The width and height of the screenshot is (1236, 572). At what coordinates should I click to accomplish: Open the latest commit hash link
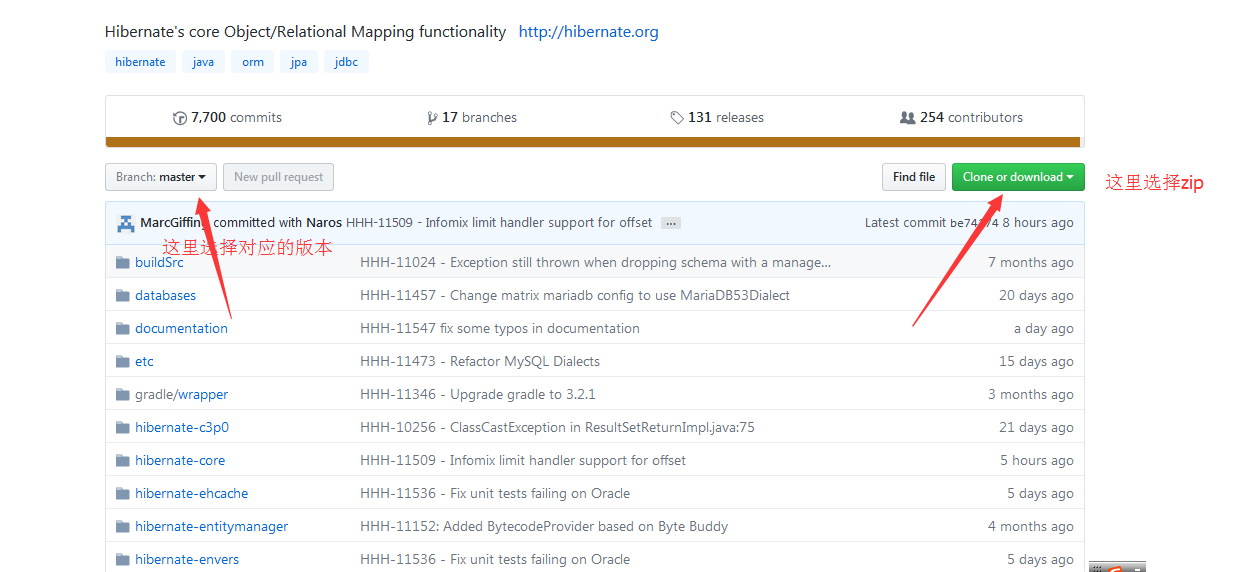pyautogui.click(x=974, y=223)
